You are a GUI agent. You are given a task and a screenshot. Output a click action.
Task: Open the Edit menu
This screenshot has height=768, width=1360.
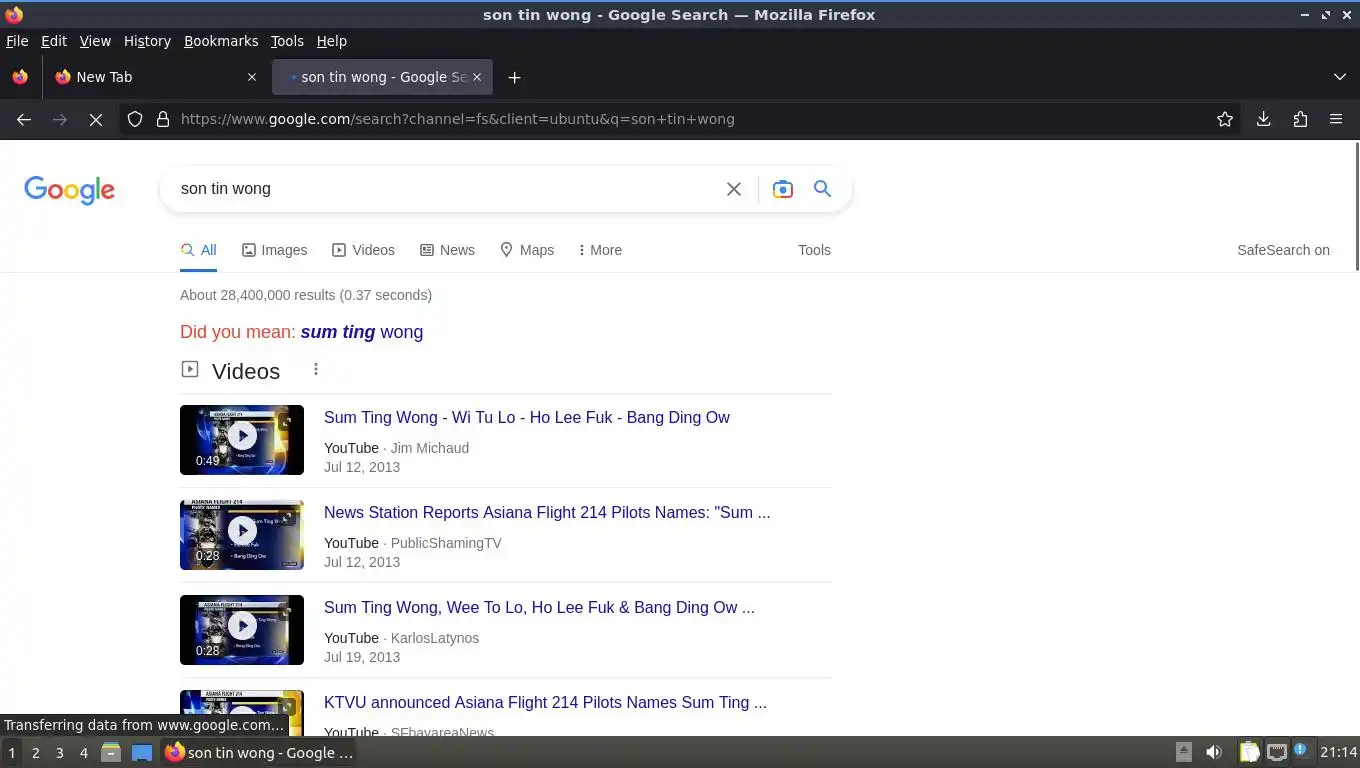(54, 41)
